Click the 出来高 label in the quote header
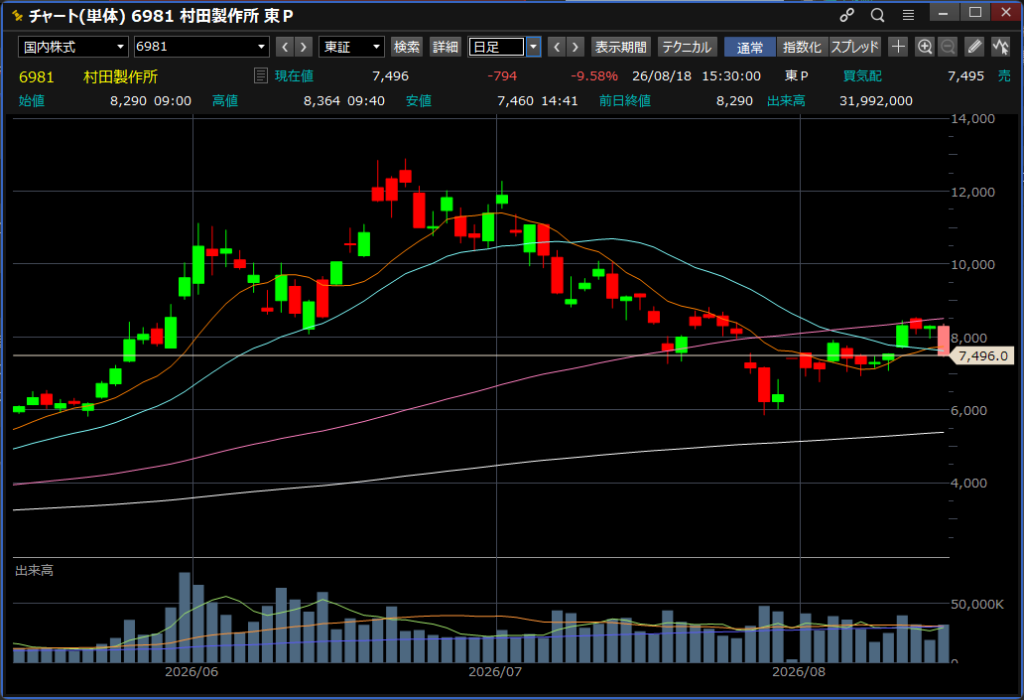The width and height of the screenshot is (1024, 700). click(786, 101)
